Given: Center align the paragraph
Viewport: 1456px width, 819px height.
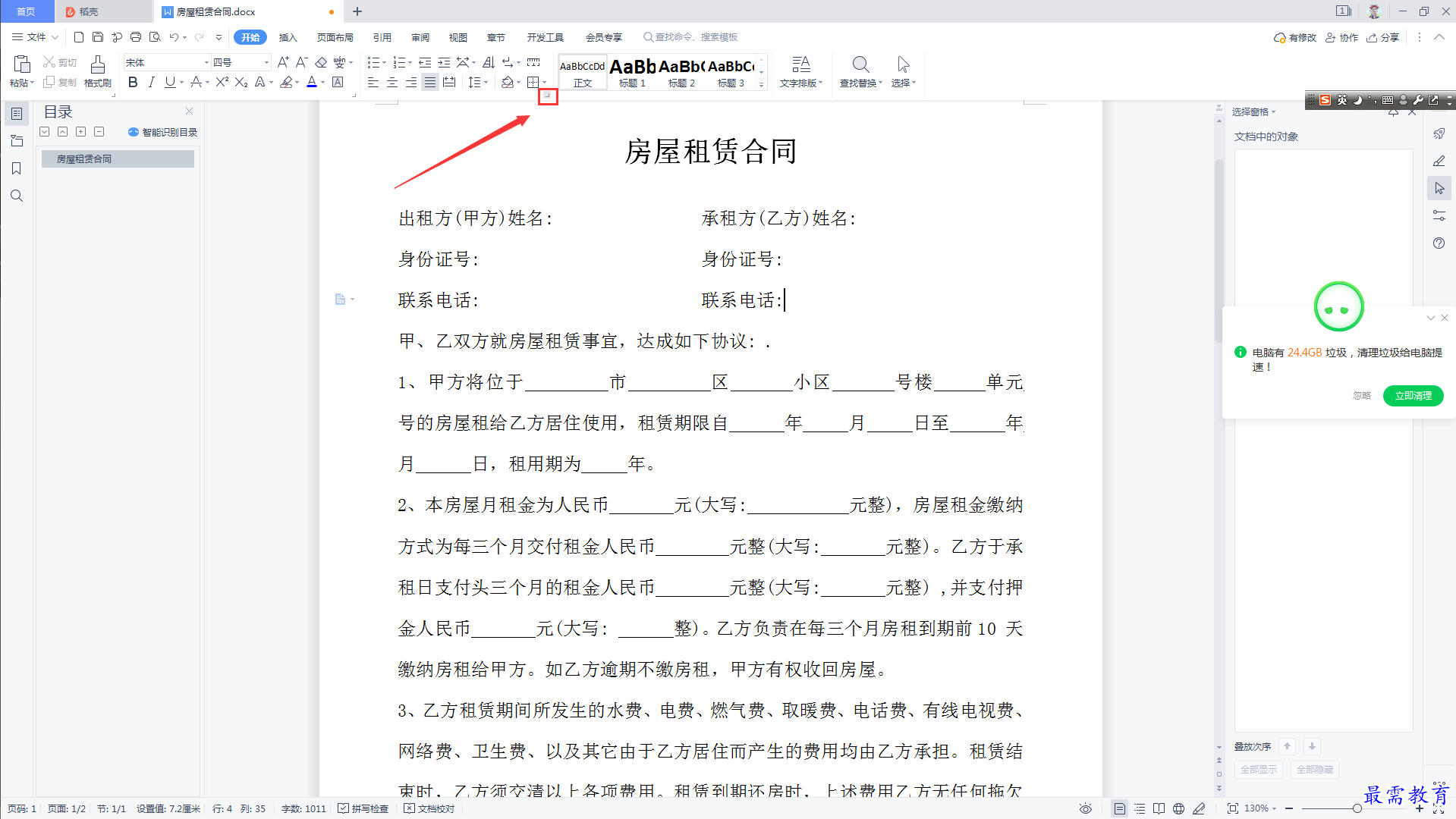Looking at the screenshot, I should pyautogui.click(x=392, y=82).
